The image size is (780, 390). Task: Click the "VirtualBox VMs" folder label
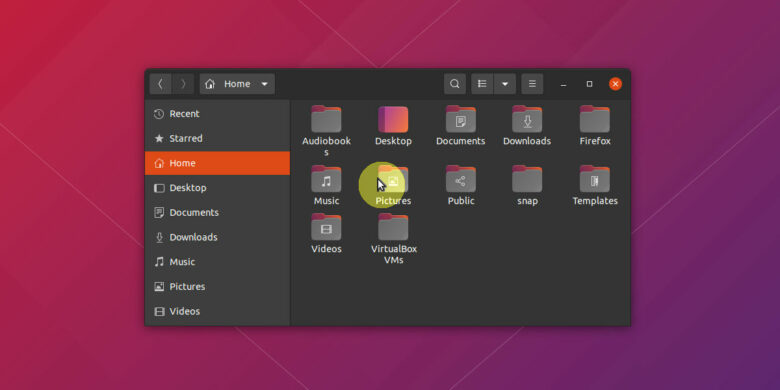pyautogui.click(x=394, y=254)
